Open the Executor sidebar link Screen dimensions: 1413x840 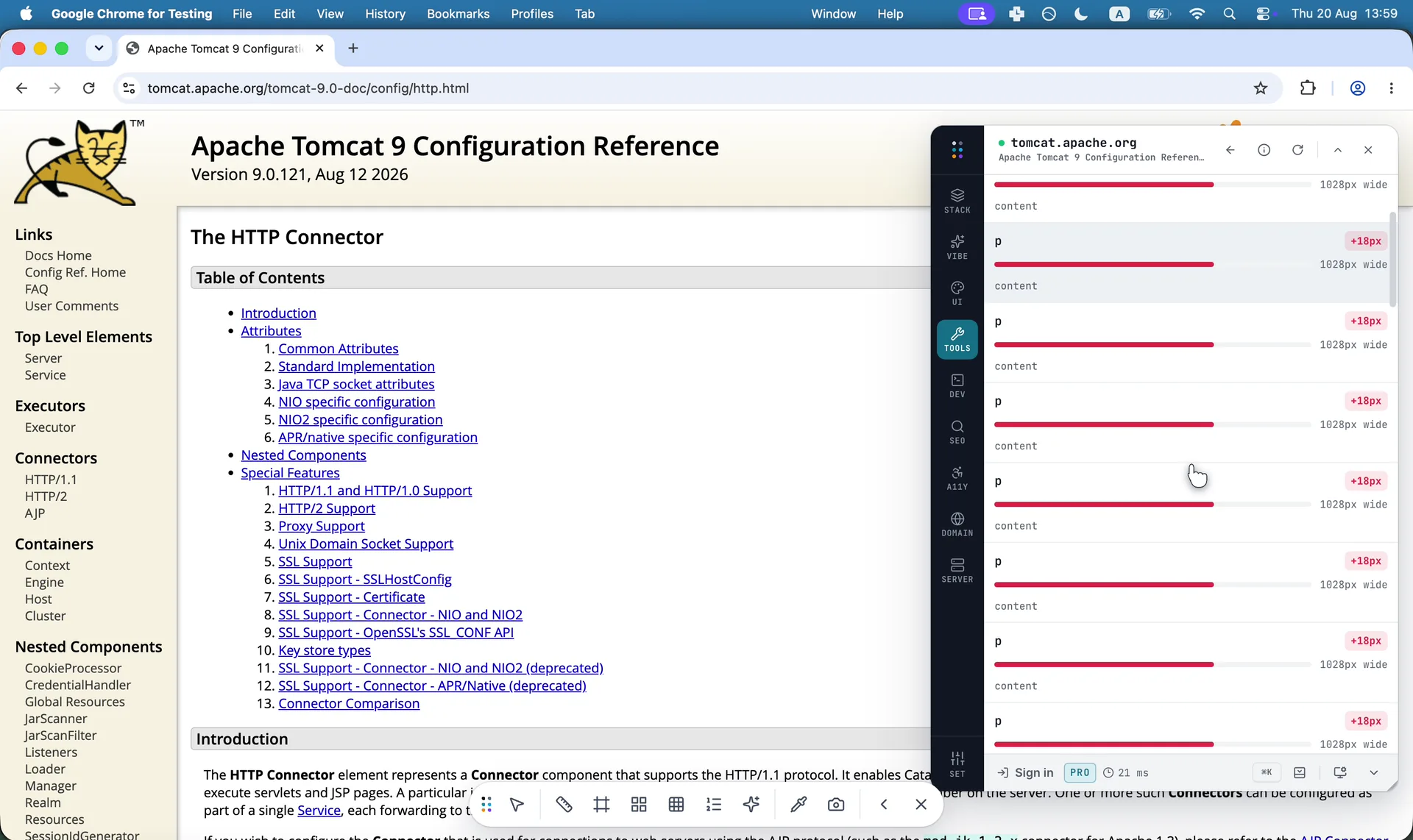click(50, 427)
